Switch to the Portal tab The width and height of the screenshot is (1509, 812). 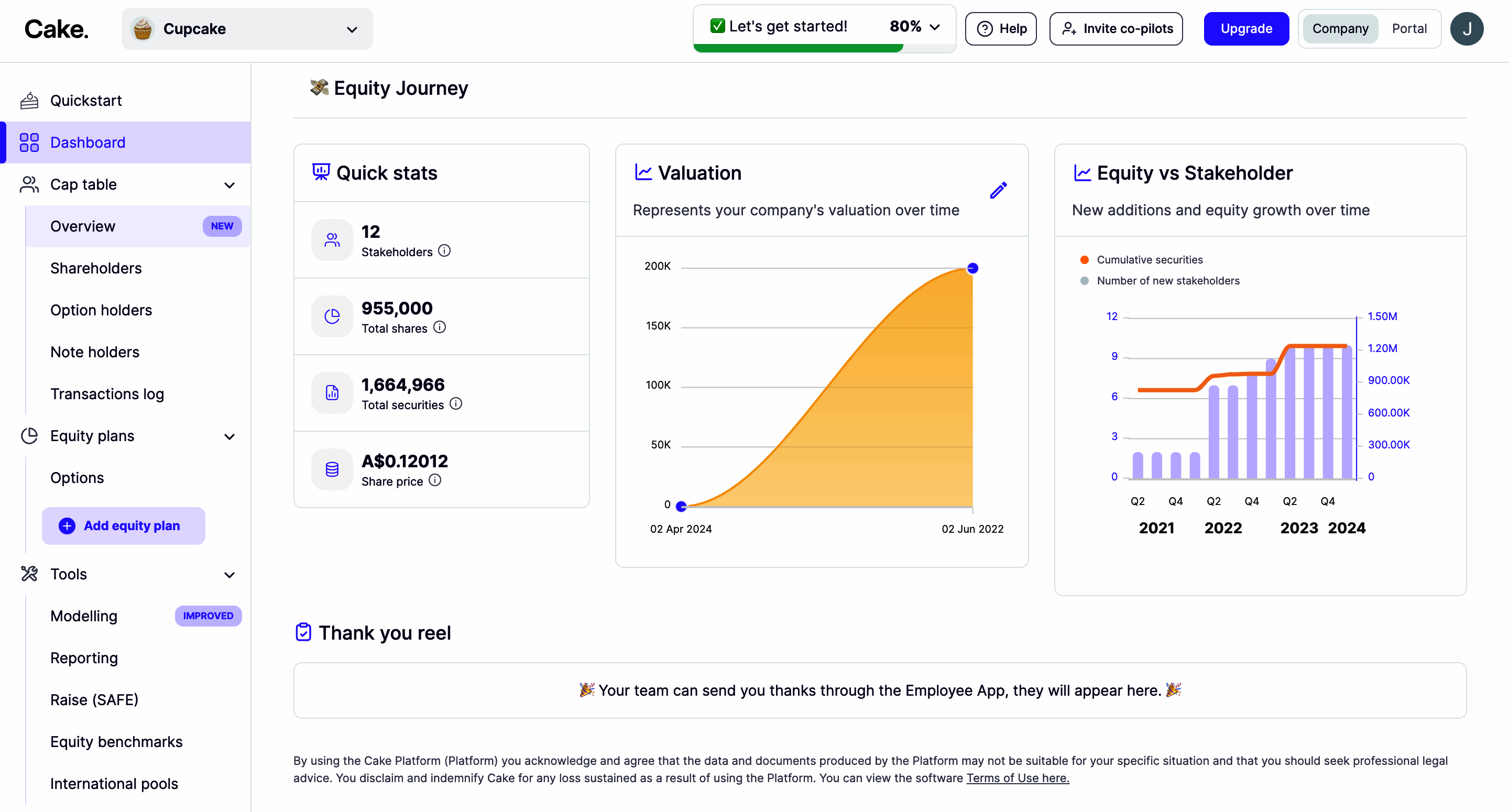(1410, 28)
